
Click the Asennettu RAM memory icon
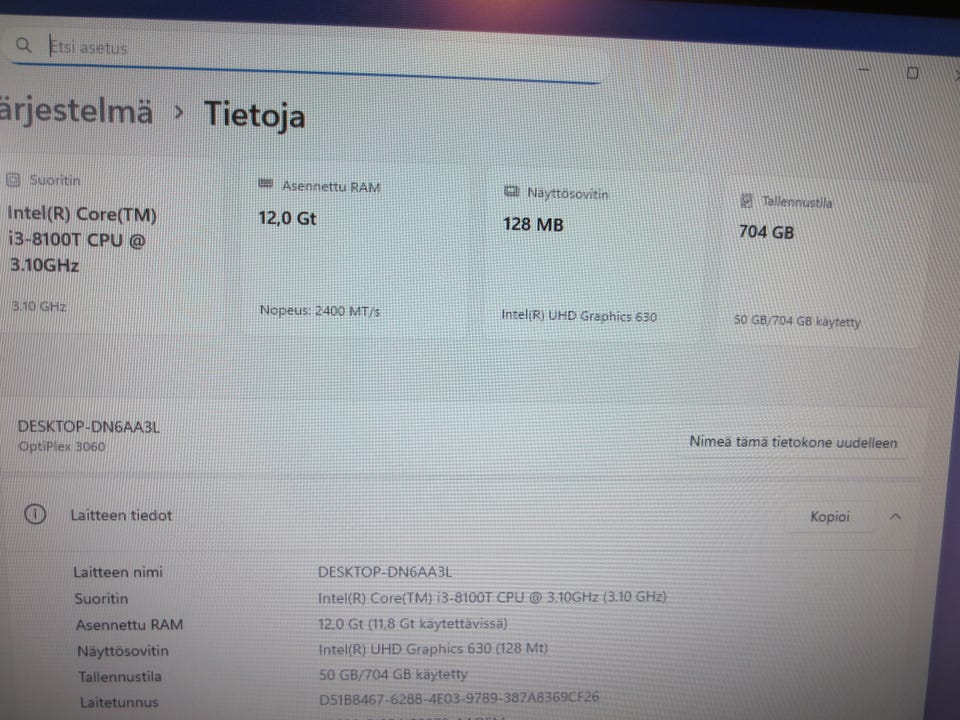click(x=265, y=184)
